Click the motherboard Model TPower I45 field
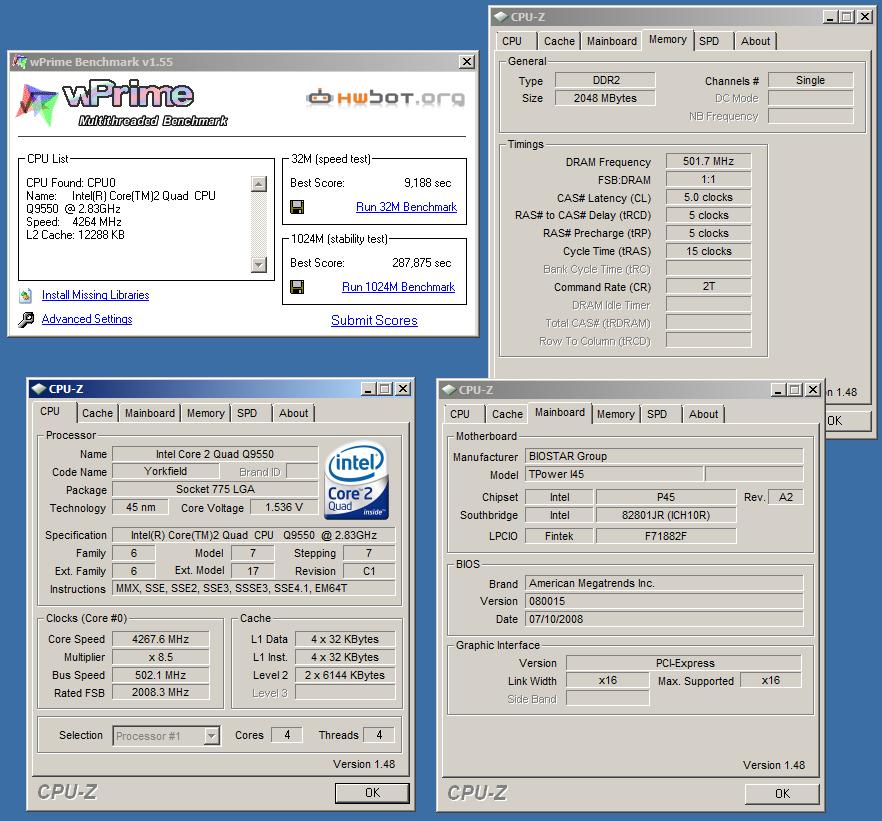The image size is (882, 821). coord(614,475)
